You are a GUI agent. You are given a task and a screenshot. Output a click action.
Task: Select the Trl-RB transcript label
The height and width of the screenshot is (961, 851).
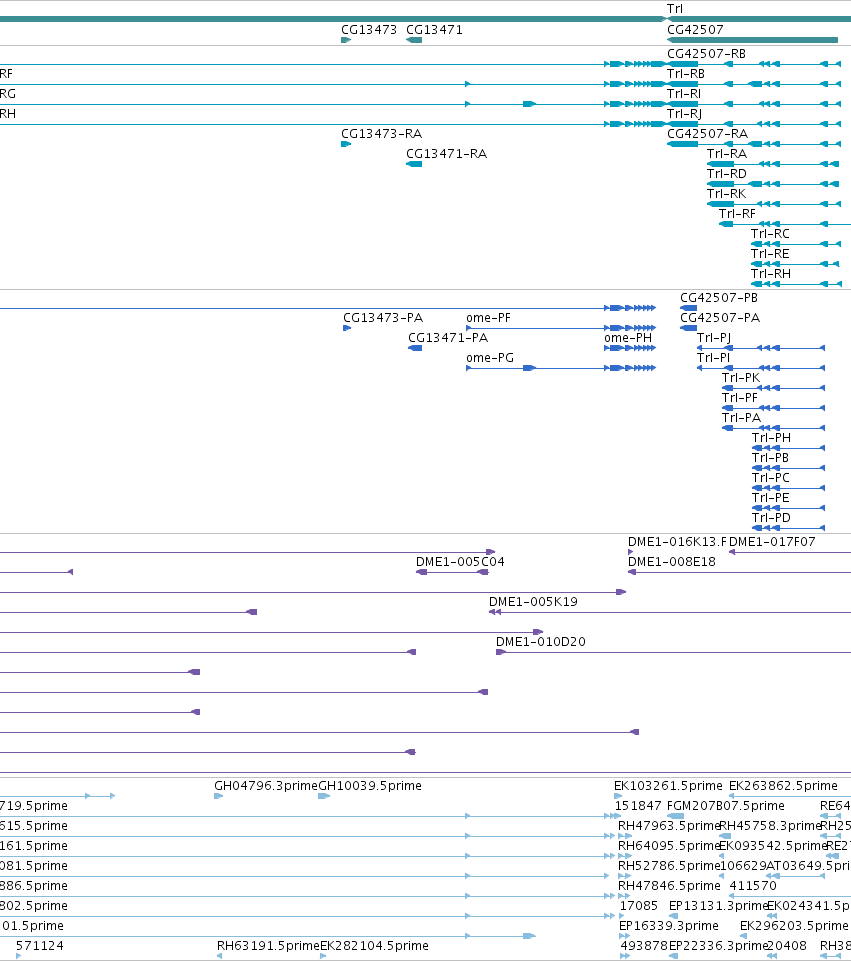click(x=686, y=74)
